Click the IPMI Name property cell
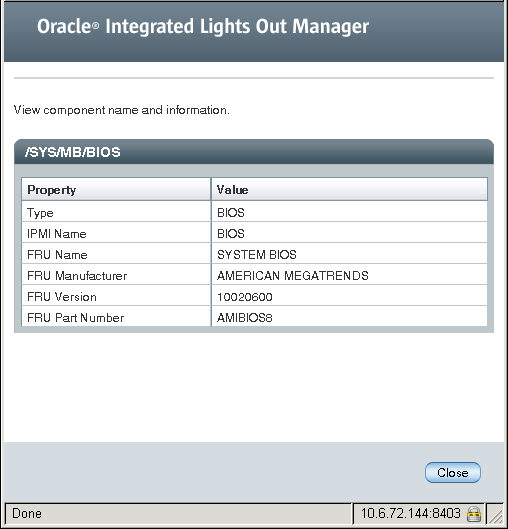The height and width of the screenshot is (529, 508). (x=116, y=233)
